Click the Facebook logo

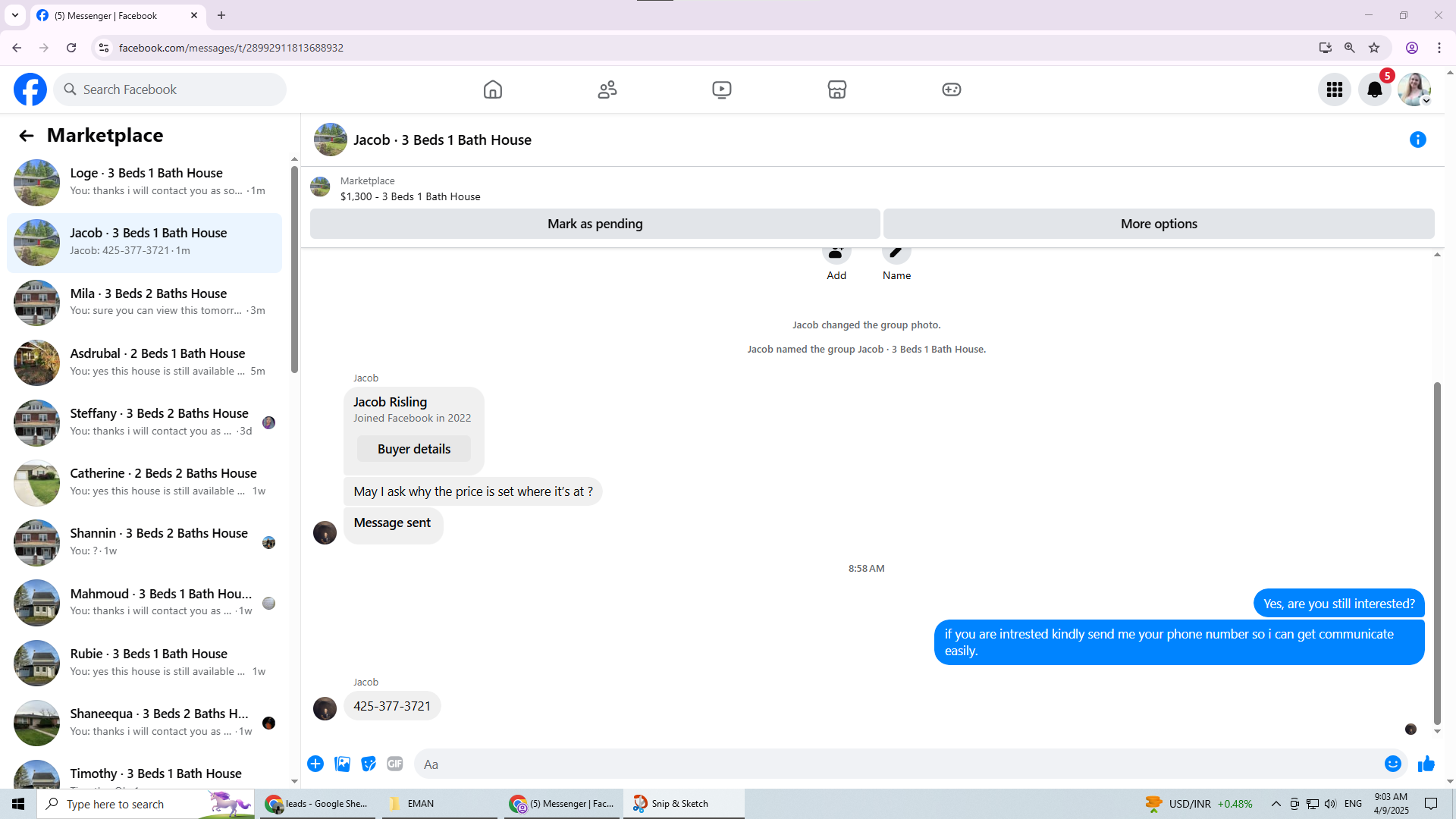pyautogui.click(x=30, y=89)
